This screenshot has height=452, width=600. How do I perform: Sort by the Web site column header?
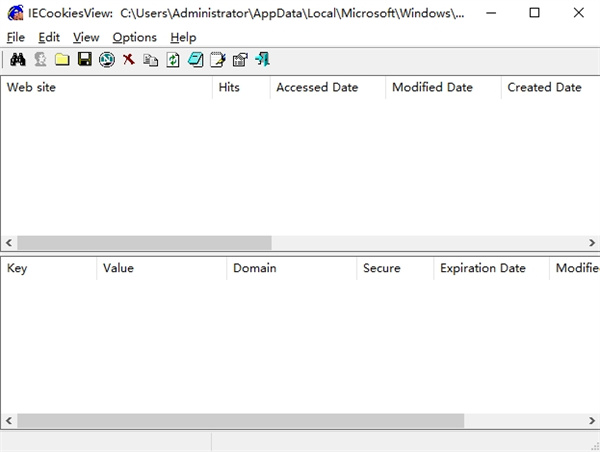[106, 87]
